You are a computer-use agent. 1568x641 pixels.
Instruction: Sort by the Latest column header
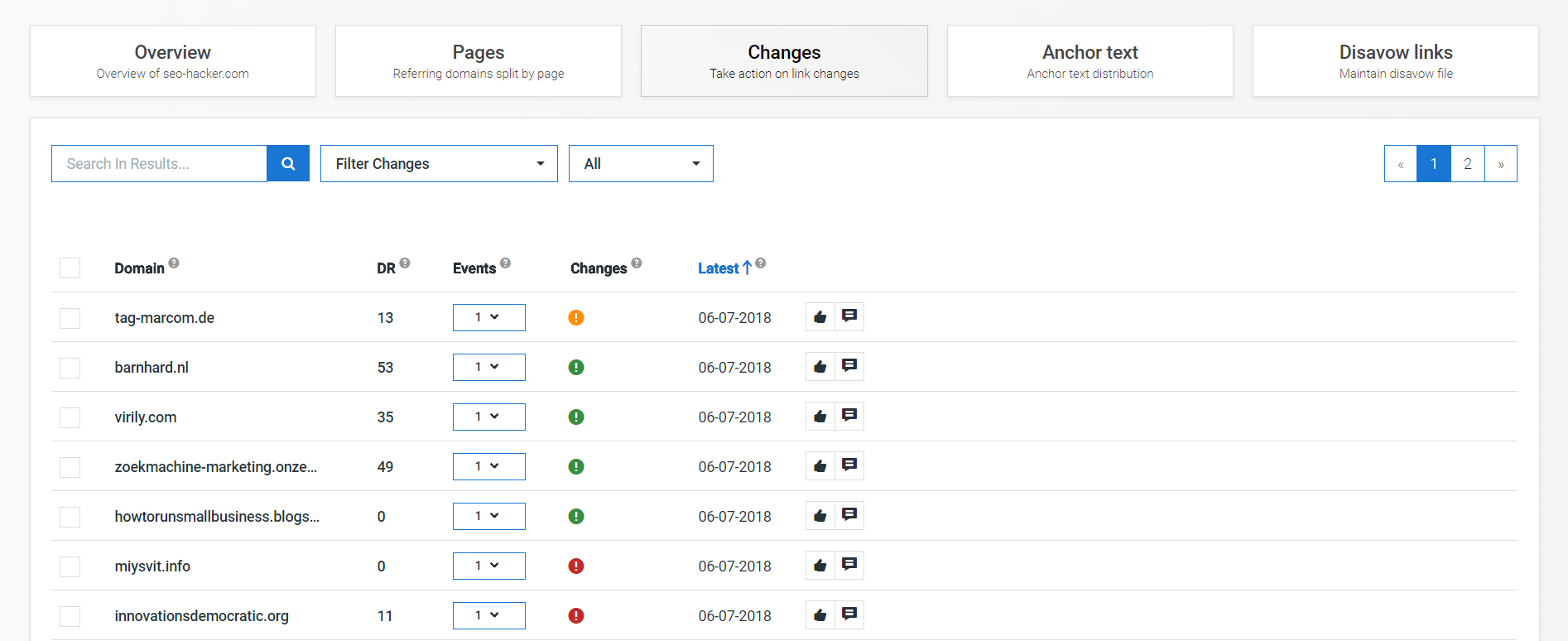click(719, 268)
